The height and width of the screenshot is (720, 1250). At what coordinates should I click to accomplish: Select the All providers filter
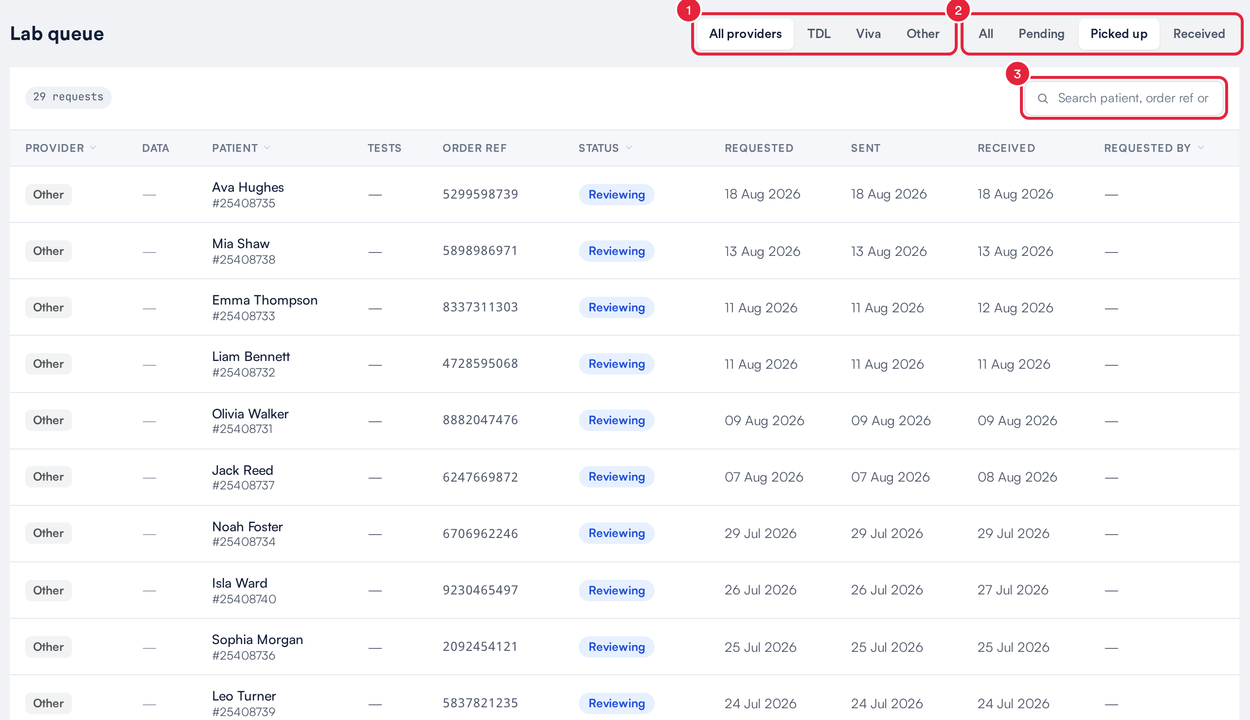745,34
